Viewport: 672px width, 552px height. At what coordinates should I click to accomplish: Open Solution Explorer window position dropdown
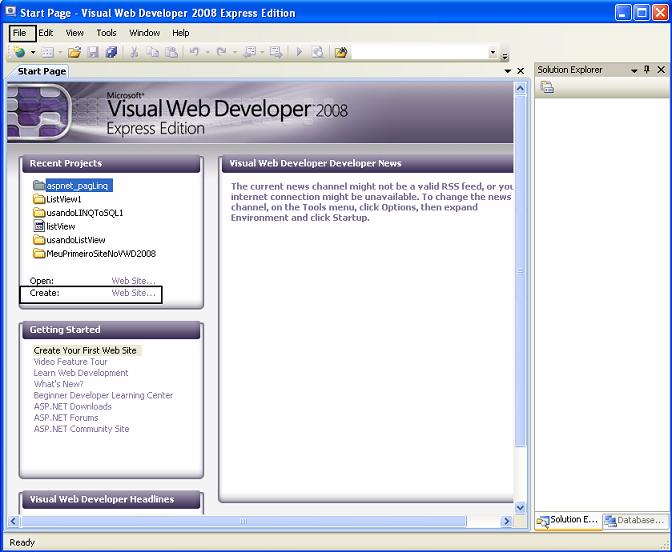point(634,70)
